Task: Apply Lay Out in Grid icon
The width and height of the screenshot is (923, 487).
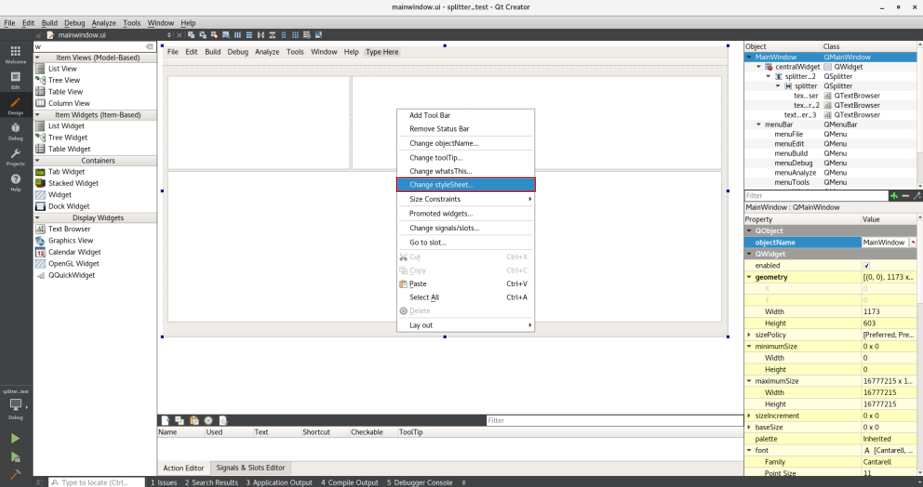Action: coord(295,35)
